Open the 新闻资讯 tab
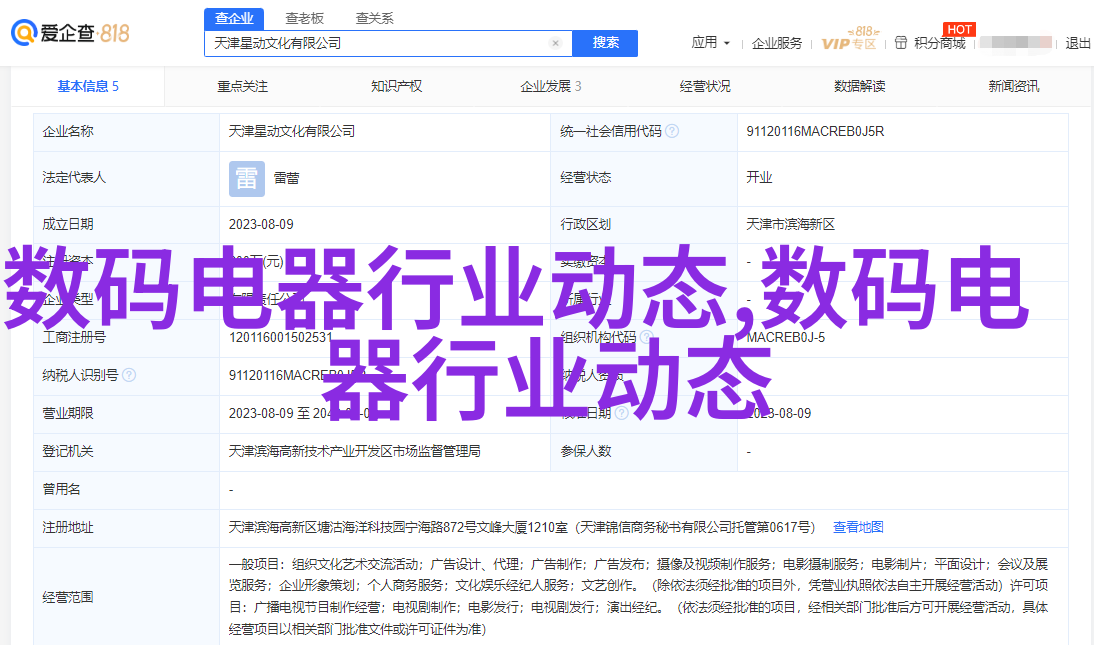Viewport: 1094px width, 645px height. pos(1014,86)
